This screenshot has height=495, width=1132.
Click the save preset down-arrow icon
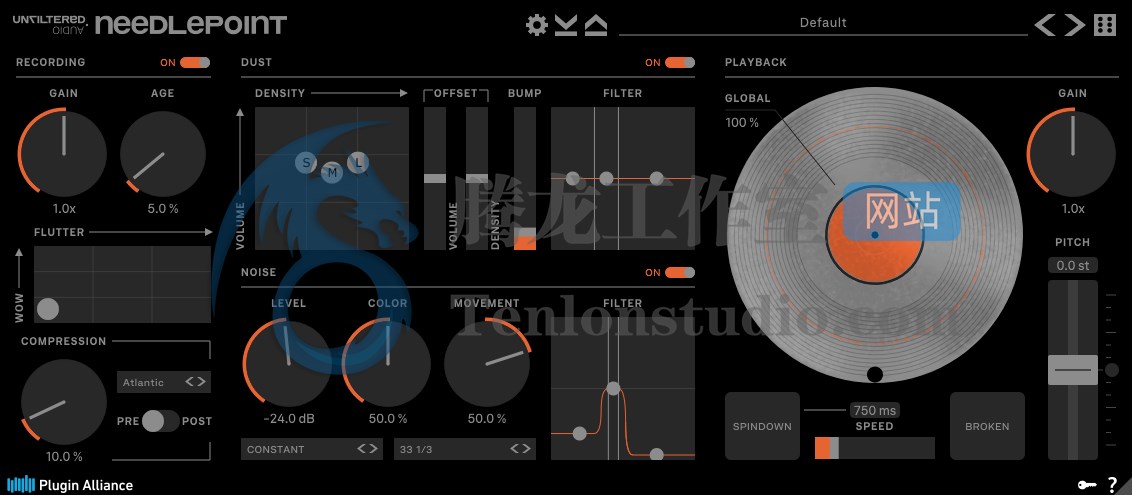coord(566,25)
